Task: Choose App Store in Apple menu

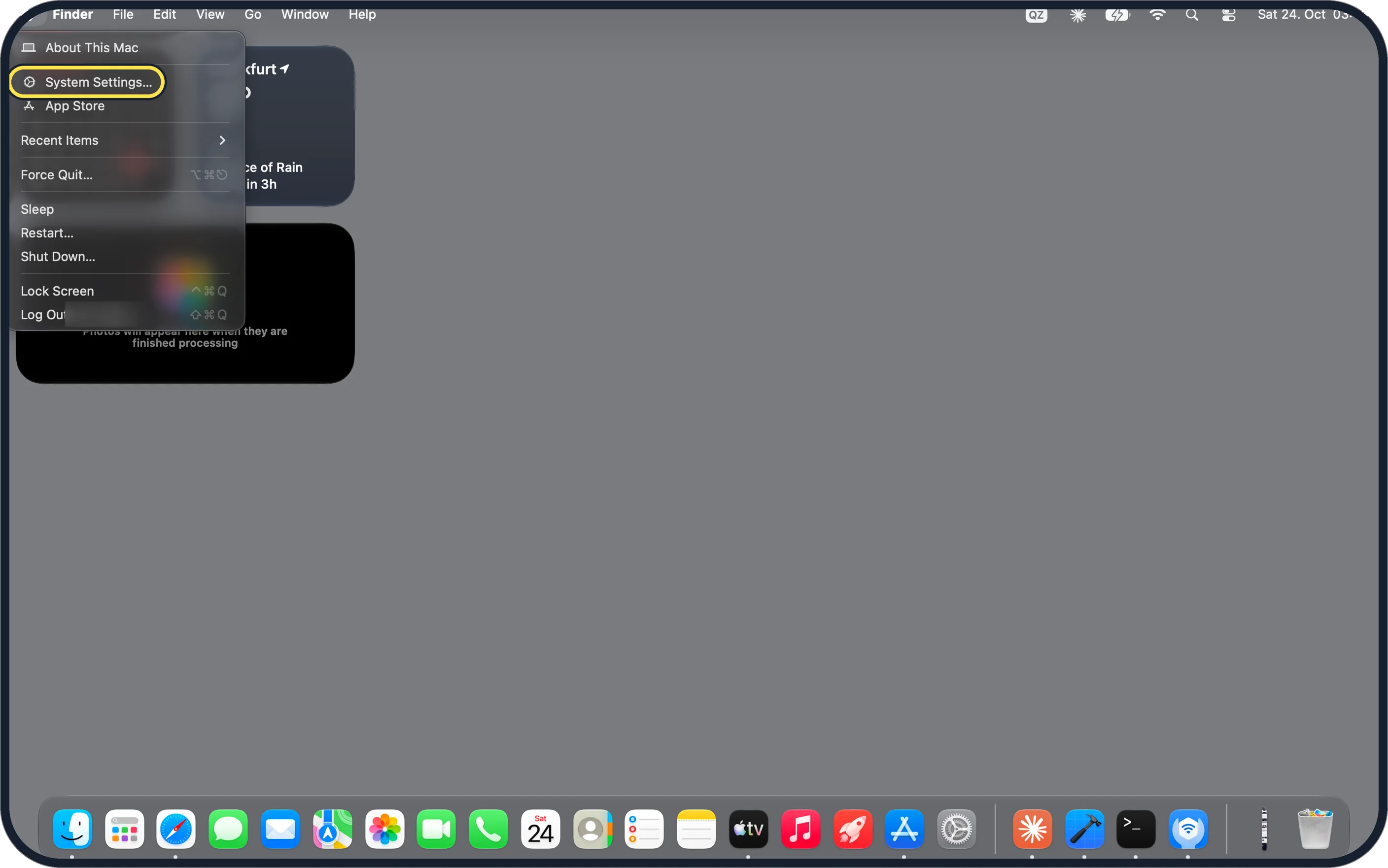Action: coord(125,105)
